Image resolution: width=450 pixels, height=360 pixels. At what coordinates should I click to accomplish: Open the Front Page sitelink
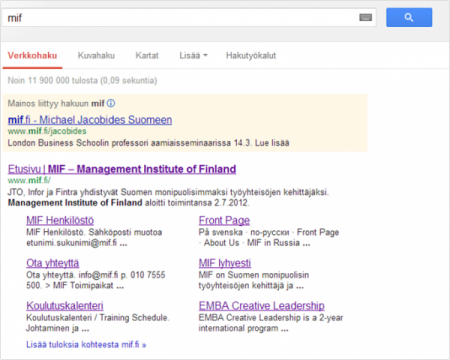click(x=224, y=220)
